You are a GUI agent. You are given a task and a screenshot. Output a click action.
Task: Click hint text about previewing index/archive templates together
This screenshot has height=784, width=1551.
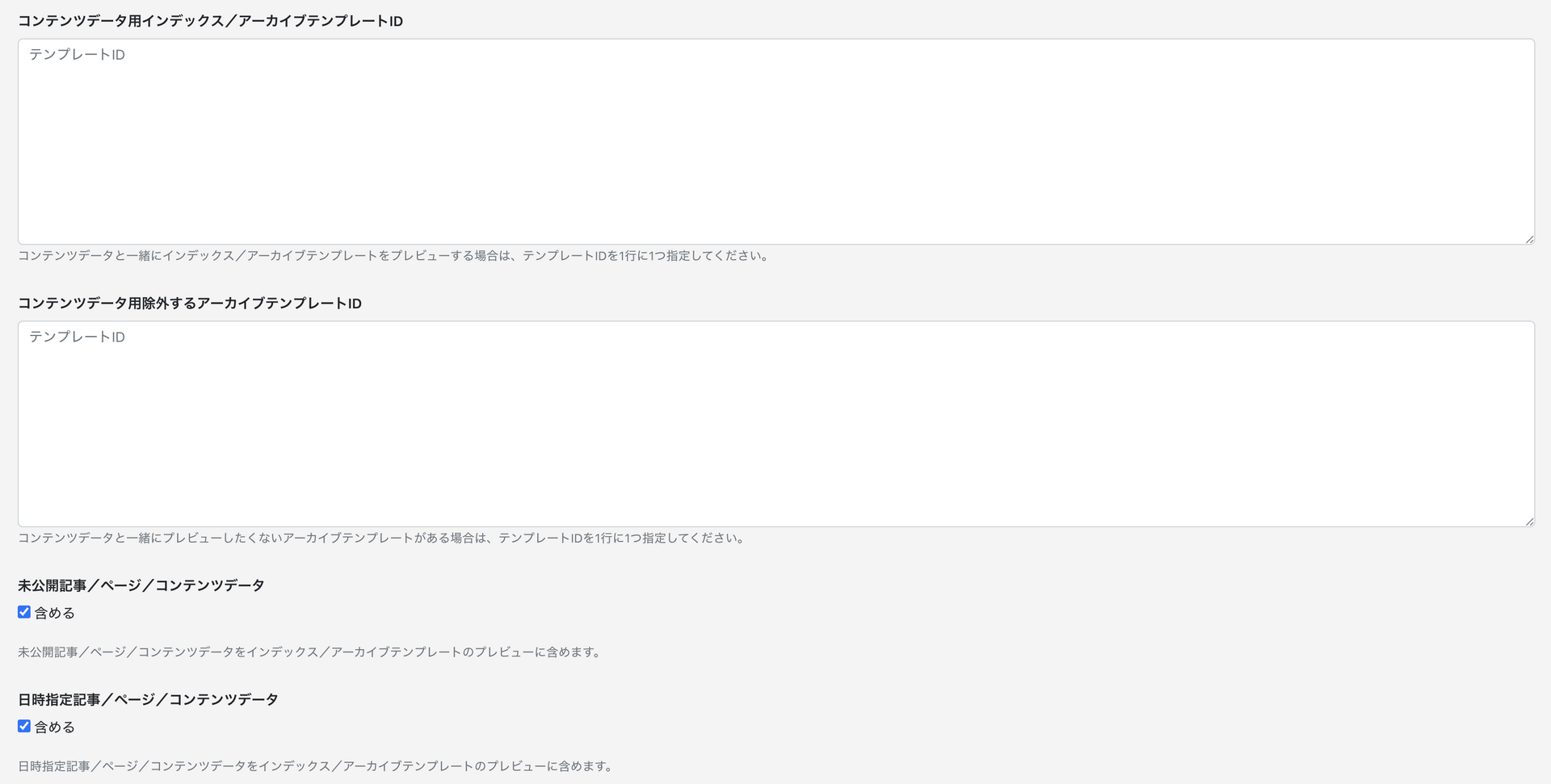pos(394,256)
